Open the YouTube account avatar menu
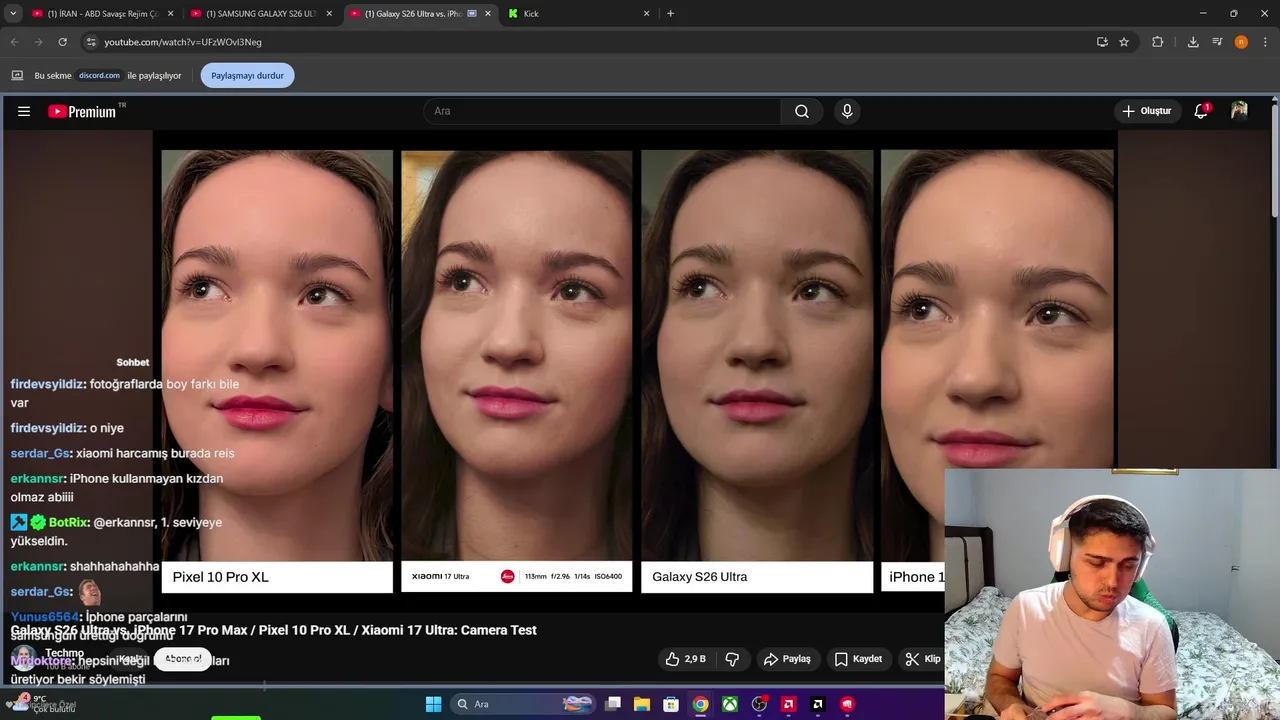1280x720 pixels. 1239,111
